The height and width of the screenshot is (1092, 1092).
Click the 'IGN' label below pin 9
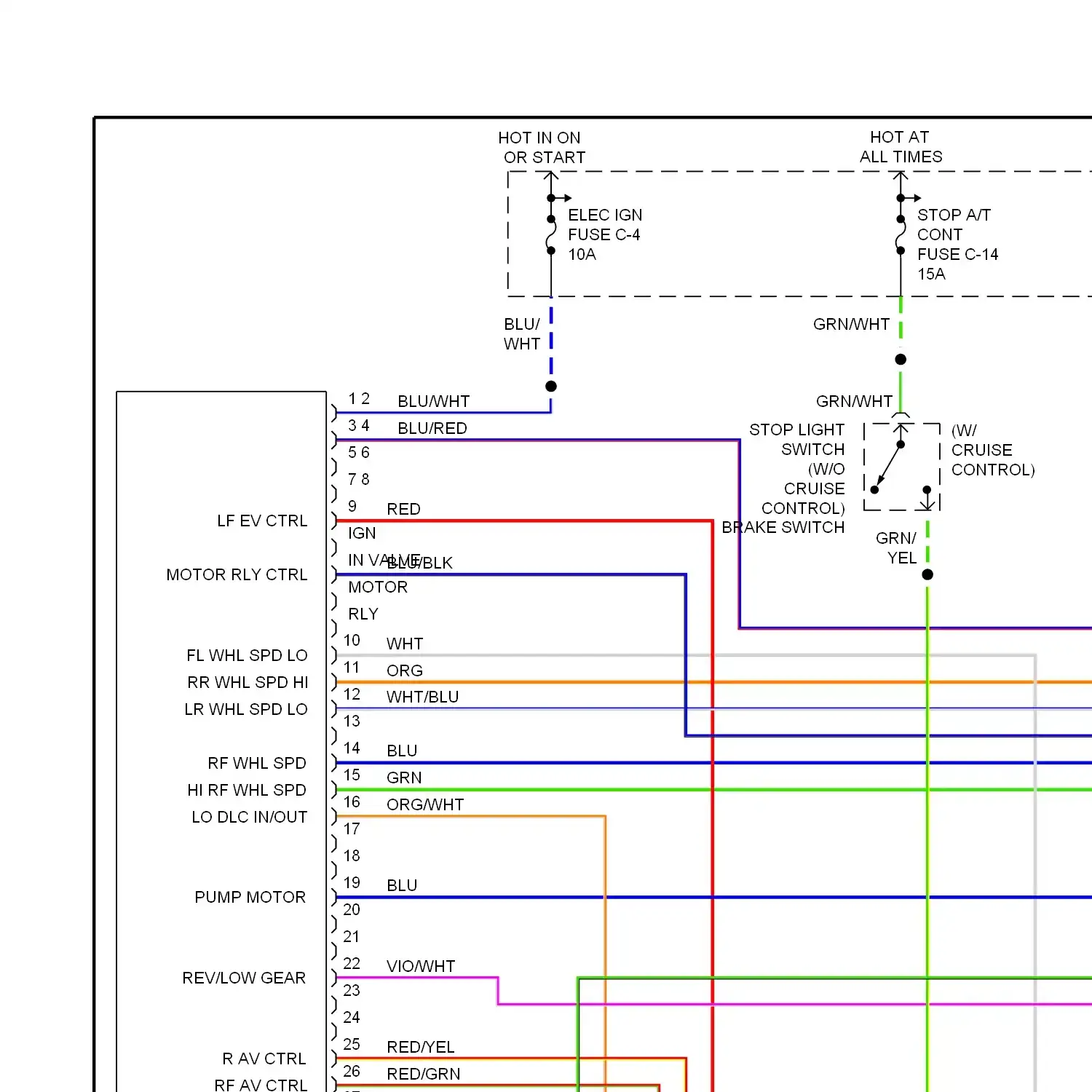coord(362,534)
